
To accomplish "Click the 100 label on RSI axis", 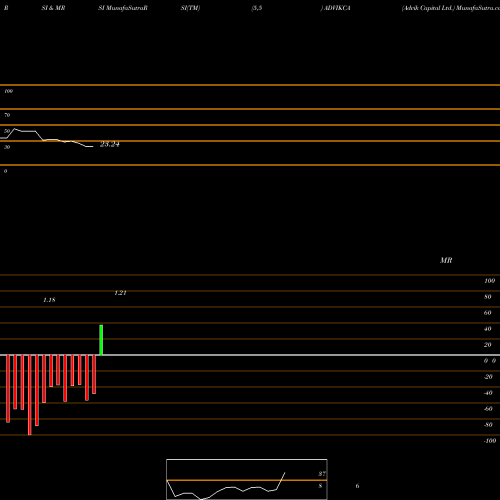I will coord(8,91).
